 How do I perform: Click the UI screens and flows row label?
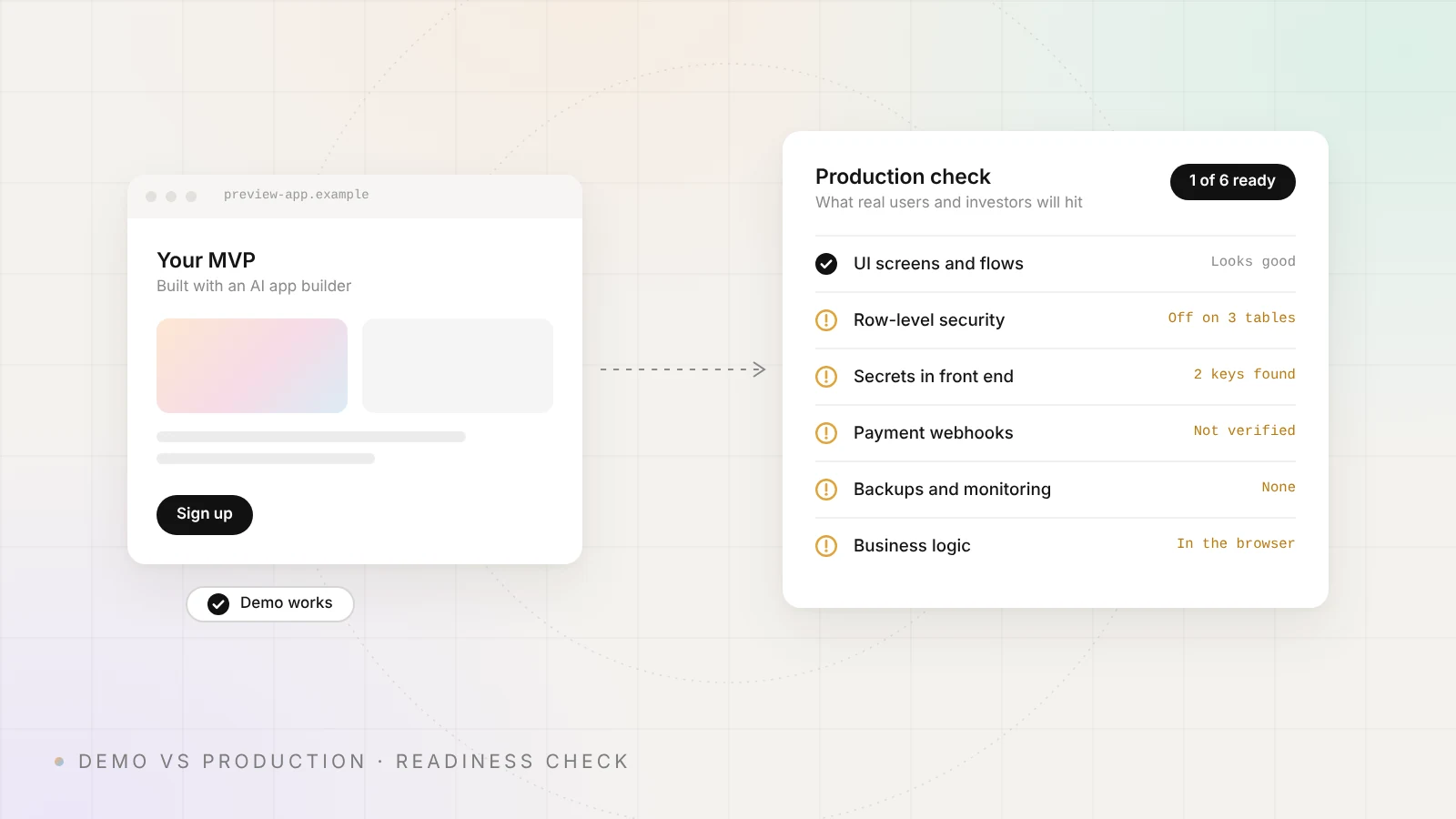[x=938, y=264]
